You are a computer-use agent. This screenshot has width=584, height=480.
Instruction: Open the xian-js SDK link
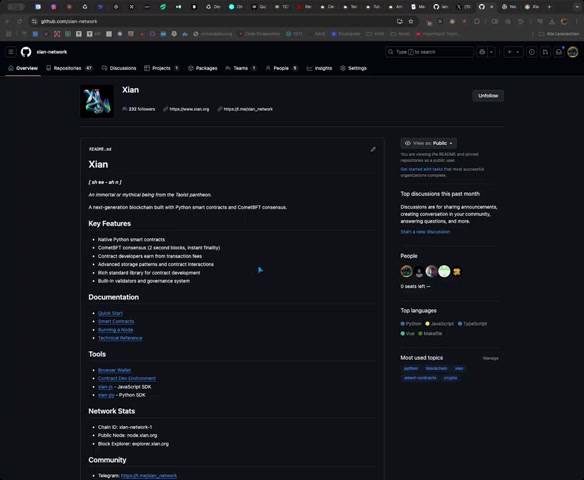pyautogui.click(x=105, y=387)
